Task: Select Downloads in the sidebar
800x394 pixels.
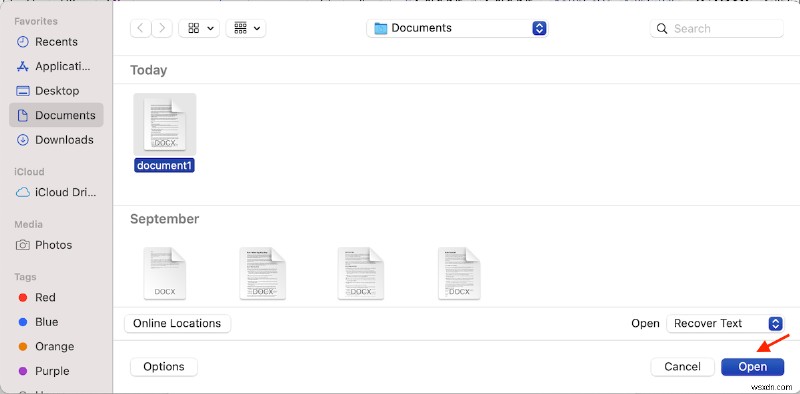Action: coord(56,140)
